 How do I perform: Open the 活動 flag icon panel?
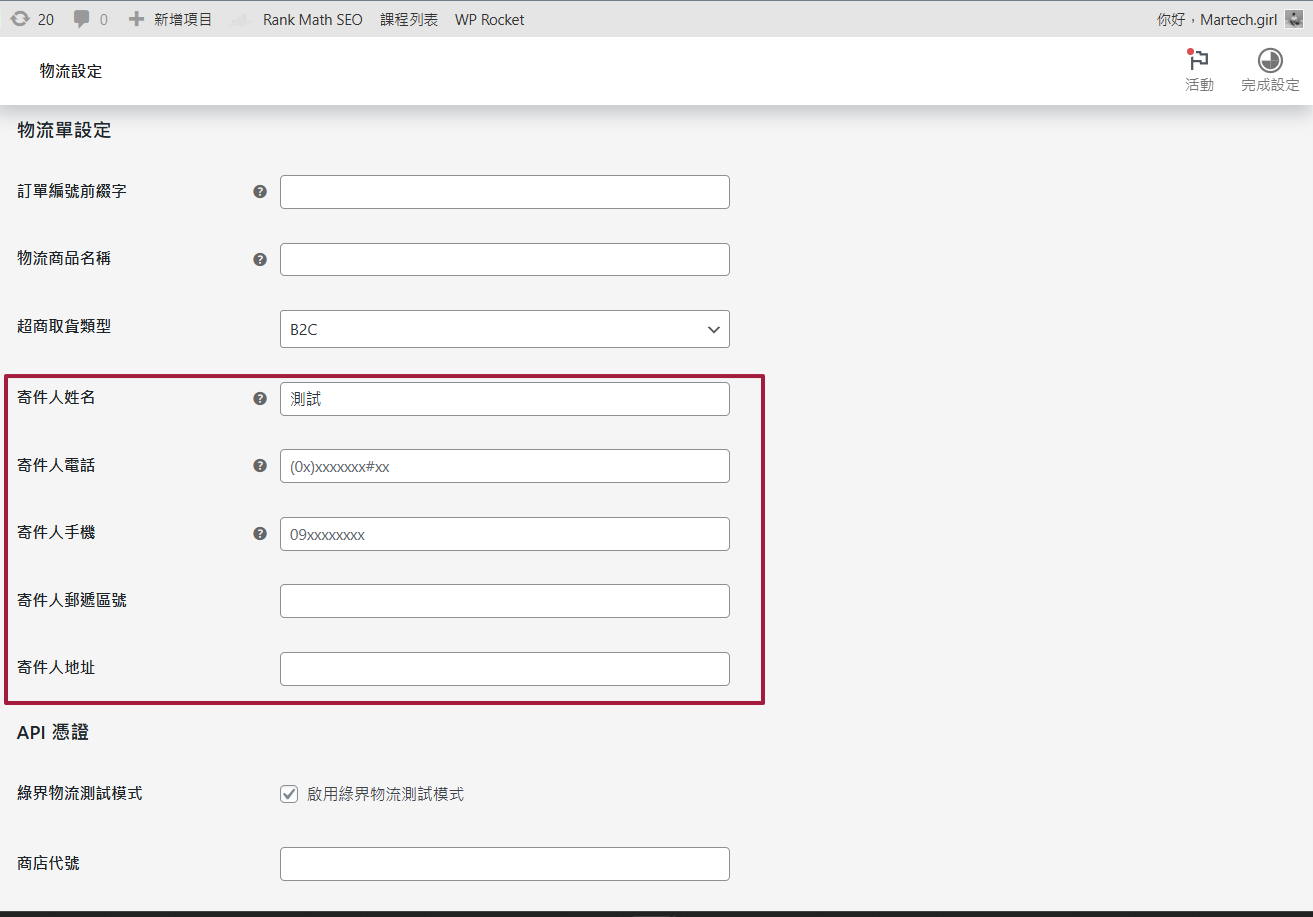point(1199,61)
